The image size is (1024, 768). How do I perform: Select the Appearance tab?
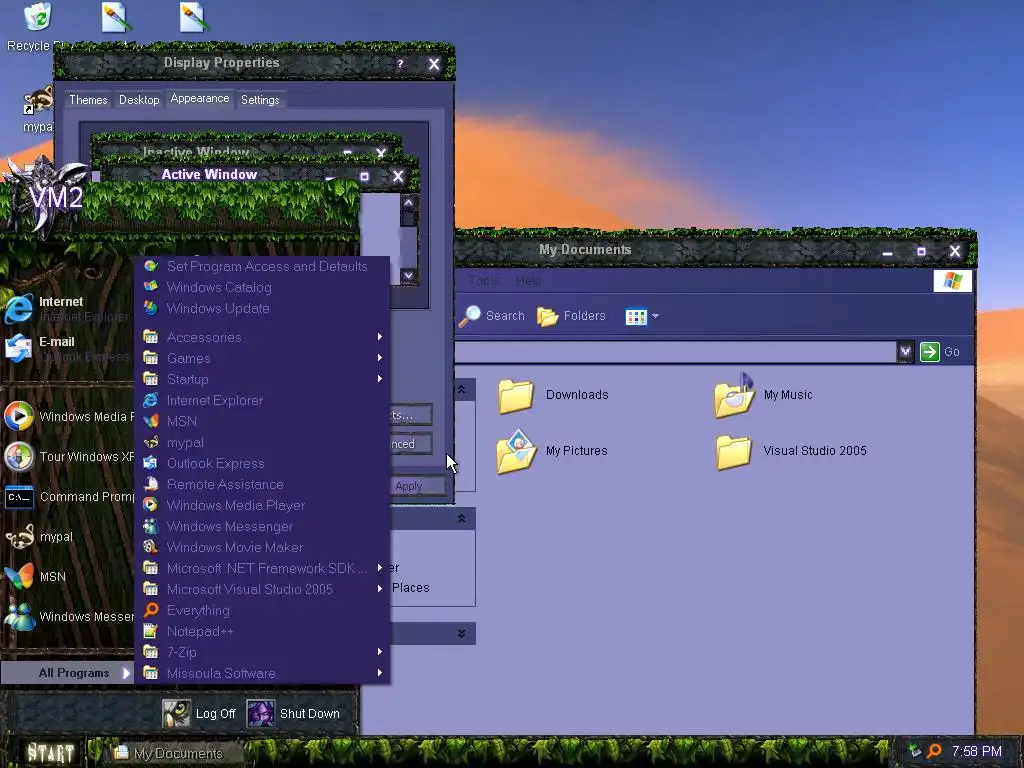(x=200, y=98)
